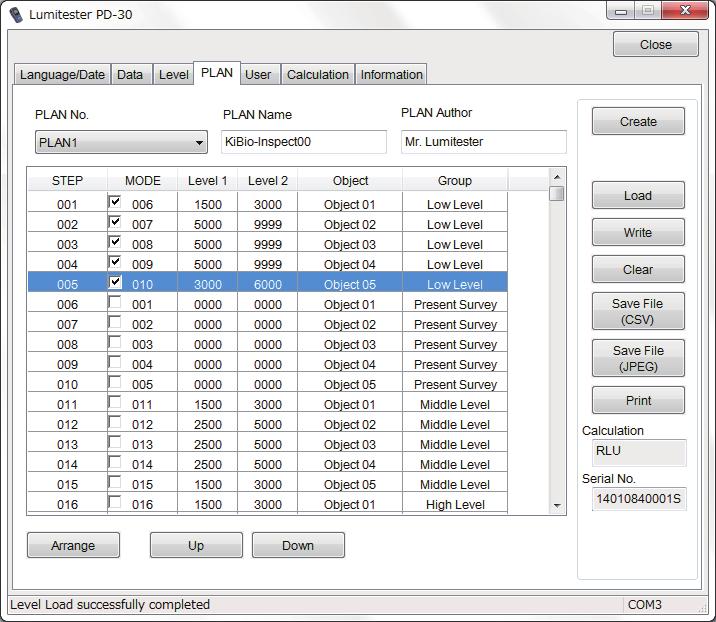Click COM3 port indicator in status bar
This screenshot has width=716, height=622.
click(644, 605)
